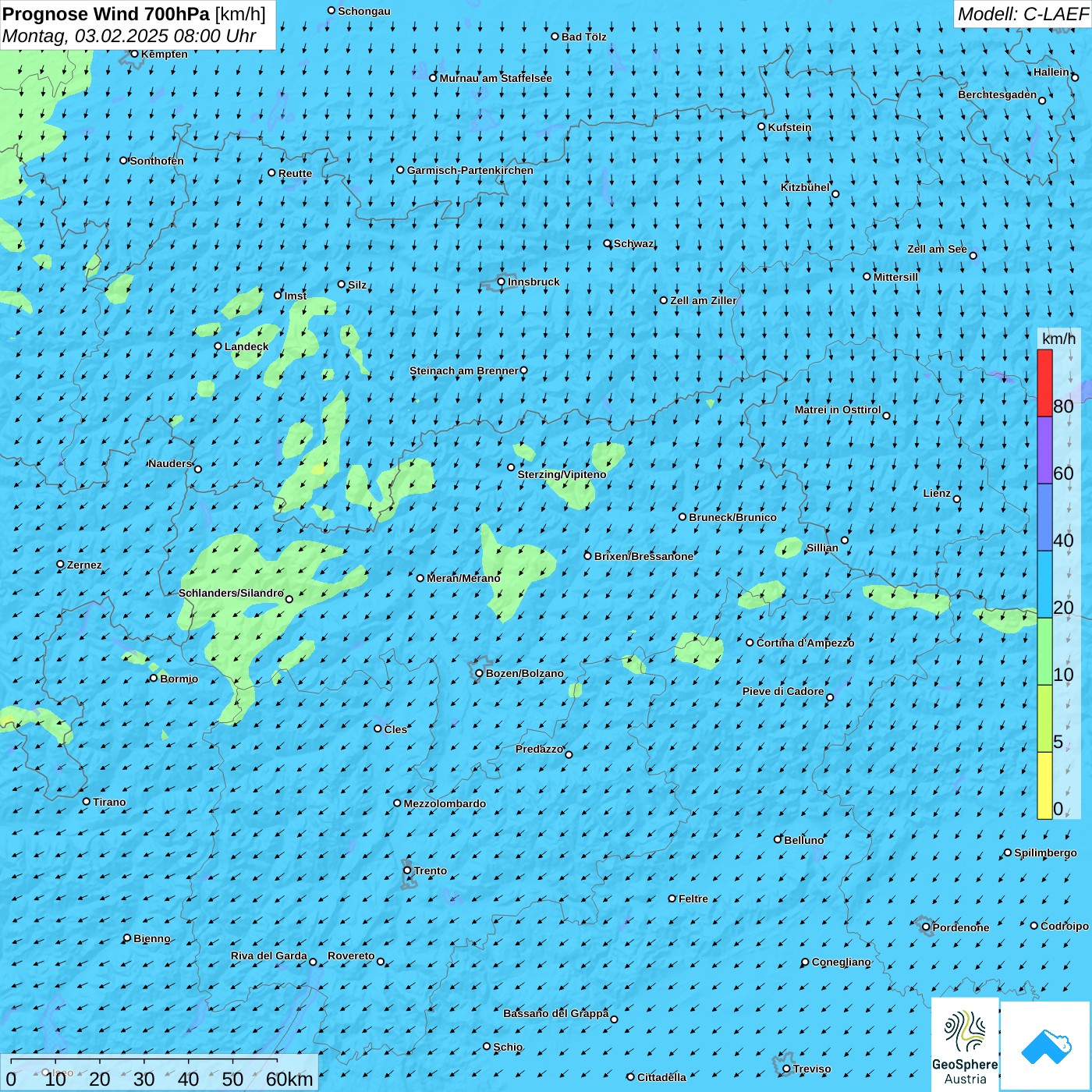
Task: Click the Kitzbühel city label
Action: pyautogui.click(x=805, y=187)
